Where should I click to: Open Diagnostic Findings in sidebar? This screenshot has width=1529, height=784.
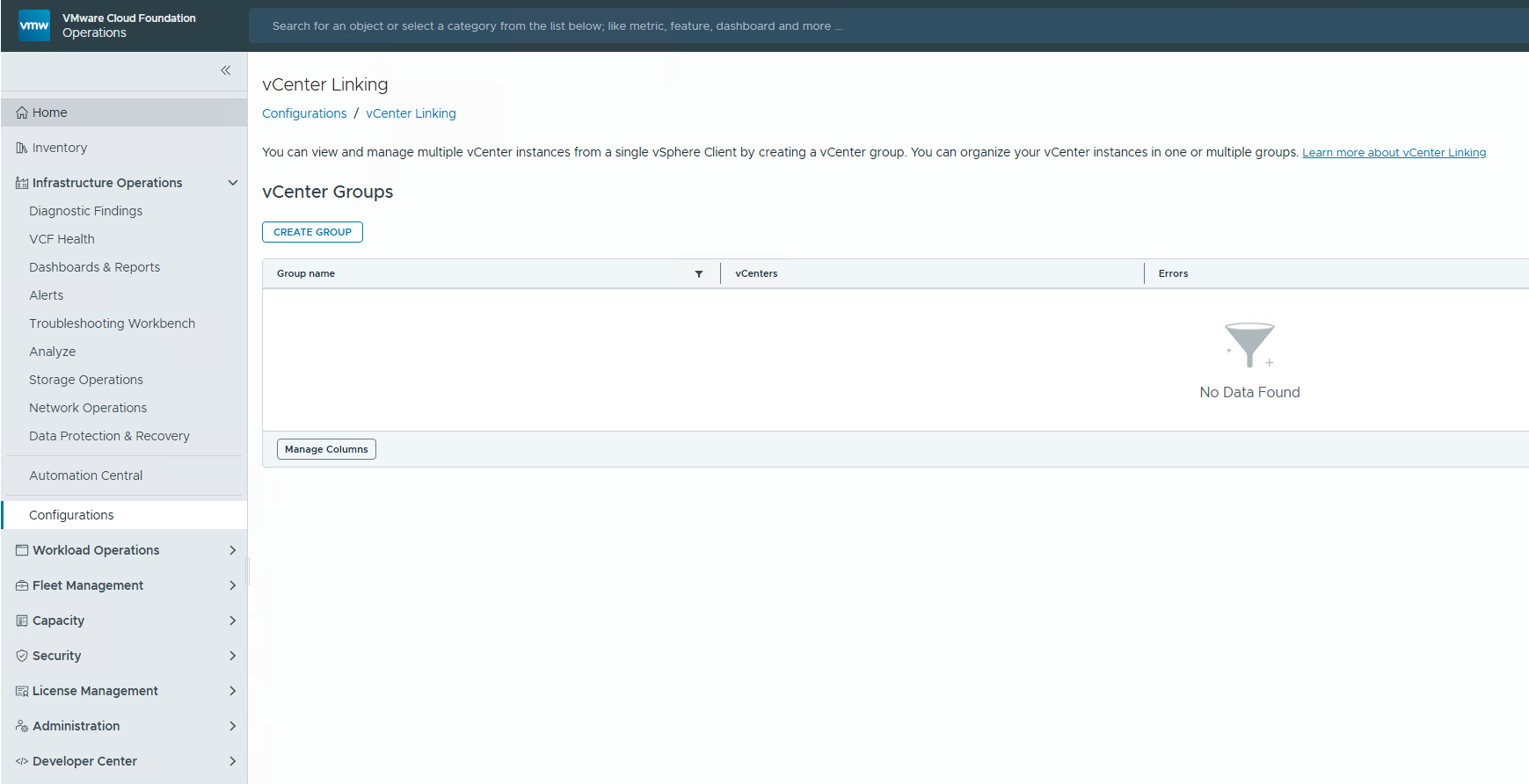[x=85, y=211]
